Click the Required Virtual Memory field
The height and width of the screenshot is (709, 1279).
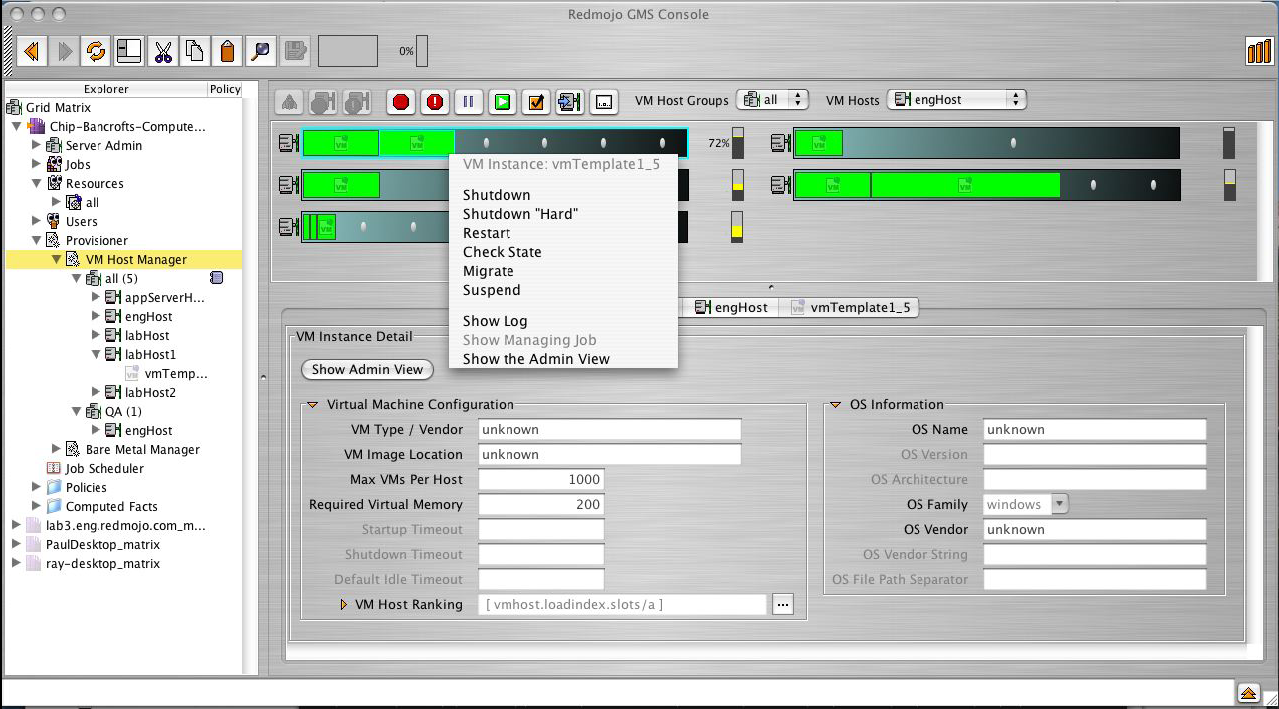point(541,504)
